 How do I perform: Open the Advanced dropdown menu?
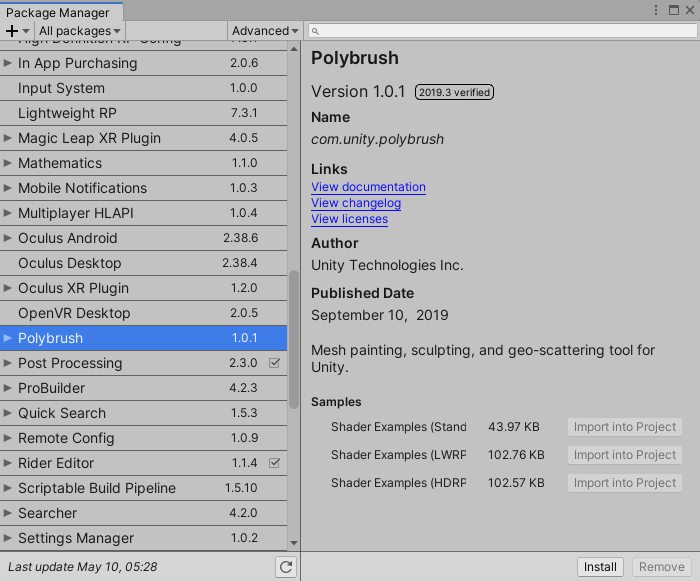265,31
